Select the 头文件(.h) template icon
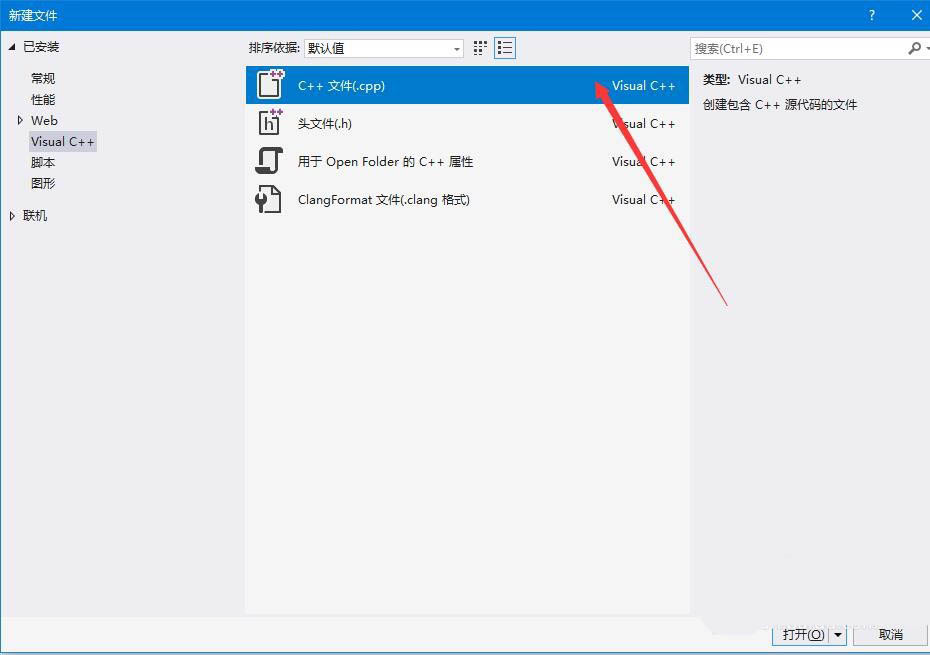 click(x=270, y=123)
